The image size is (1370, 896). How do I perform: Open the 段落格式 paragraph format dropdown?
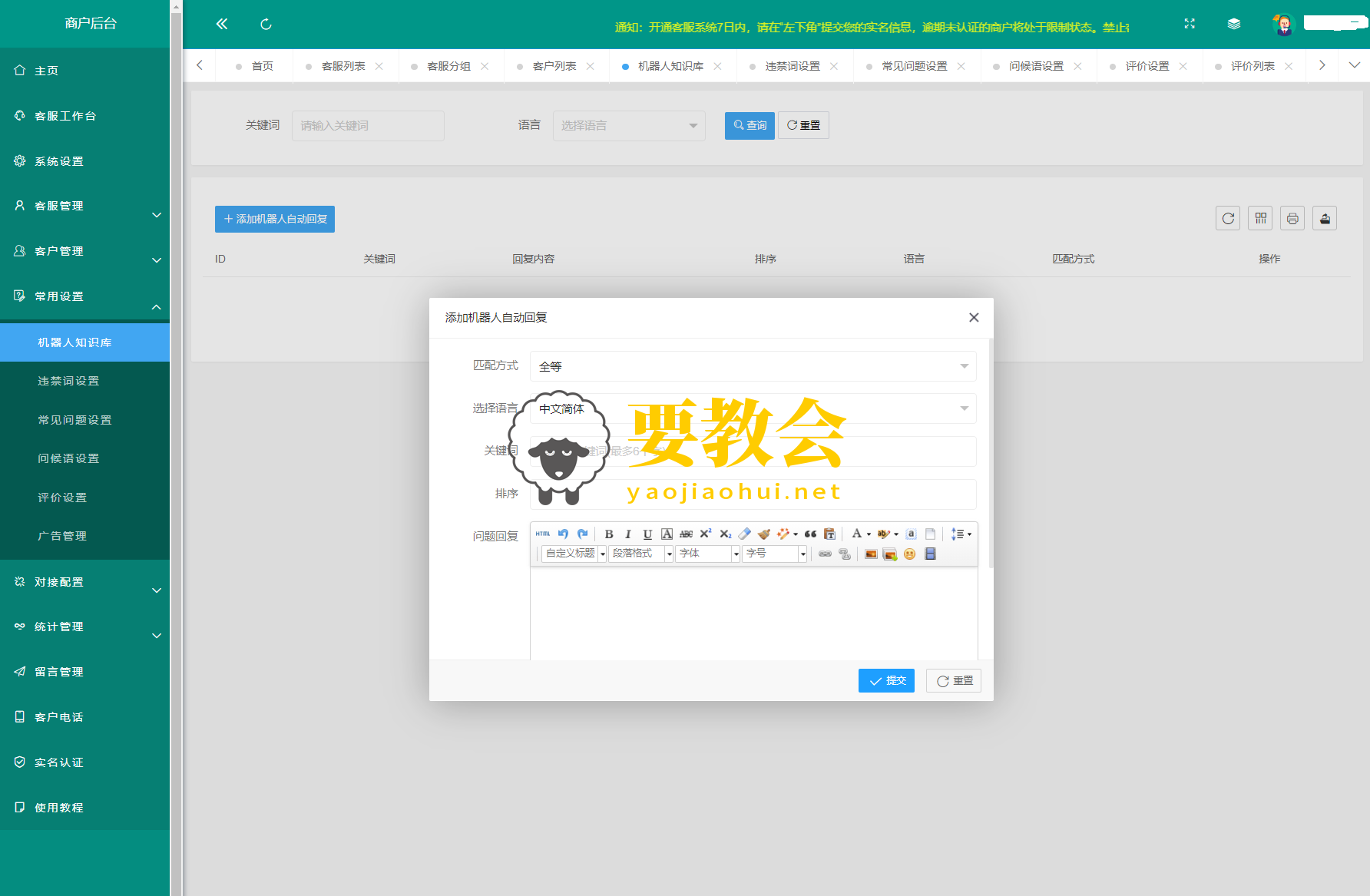click(640, 554)
